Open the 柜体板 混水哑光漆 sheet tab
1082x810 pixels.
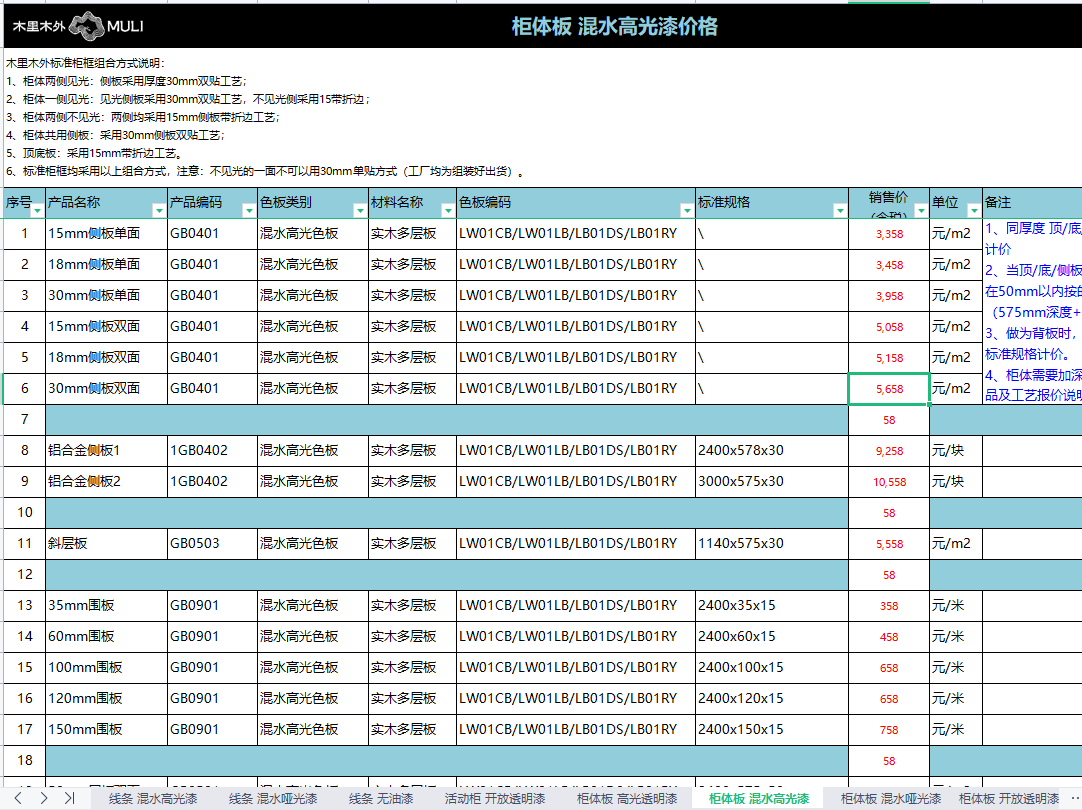pyautogui.click(x=890, y=799)
